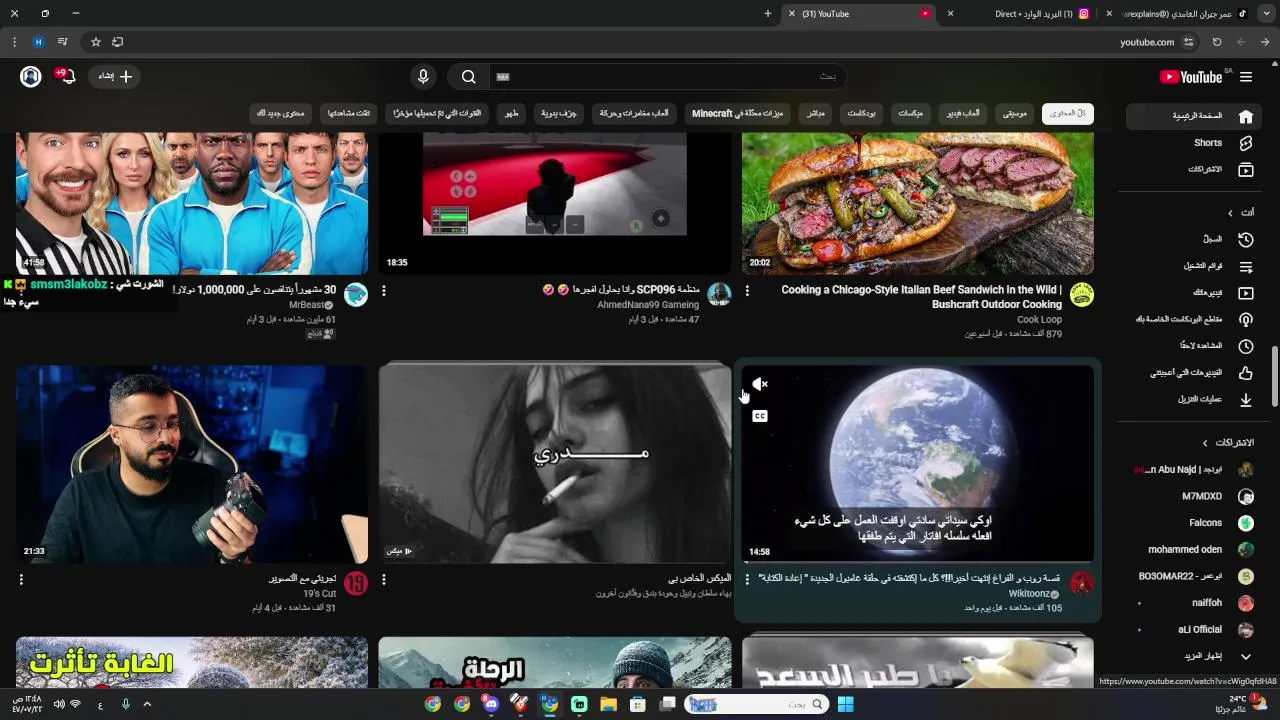Image resolution: width=1280 pixels, height=720 pixels.
Task: Open File Explorer from taskbar
Action: tap(608, 704)
